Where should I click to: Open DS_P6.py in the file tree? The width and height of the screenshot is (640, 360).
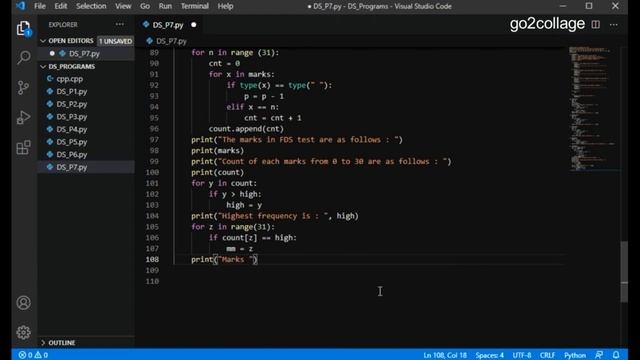tap(87, 155)
